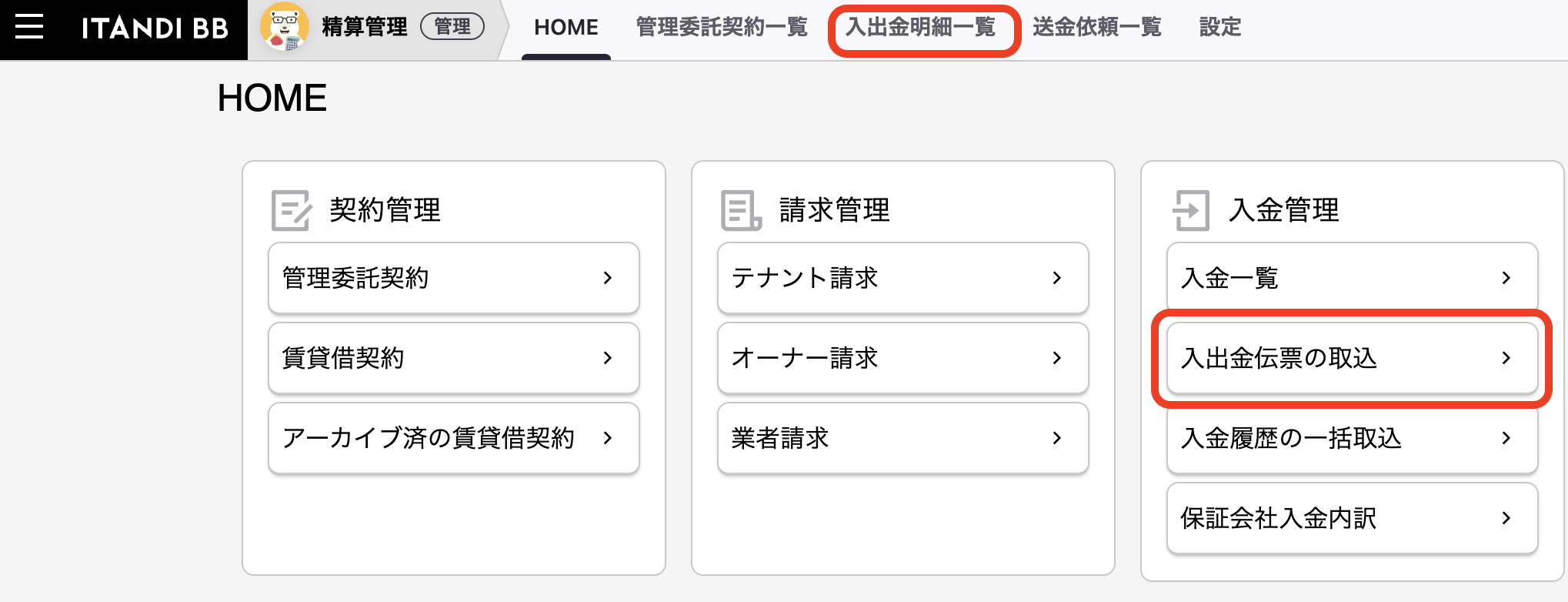Image resolution: width=1568 pixels, height=602 pixels.
Task: Click the 請求管理 invoice icon
Action: pos(741,210)
